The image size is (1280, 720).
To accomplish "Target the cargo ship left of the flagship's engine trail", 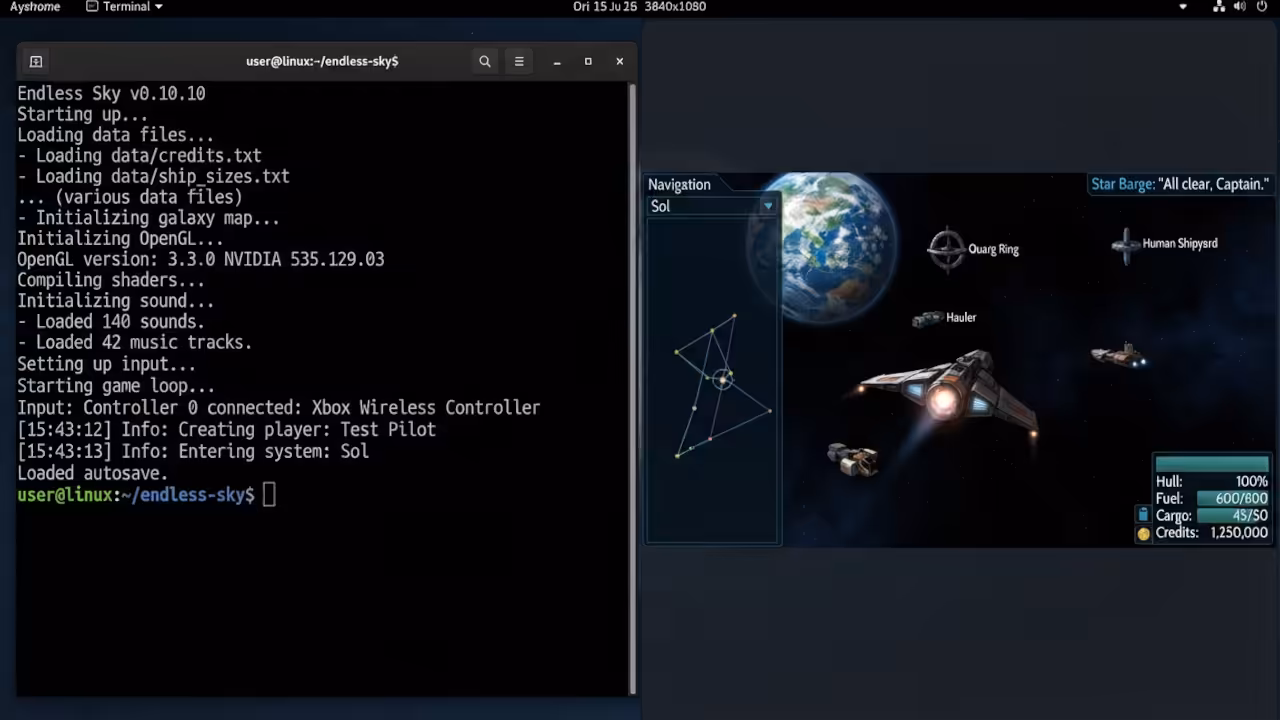I will 853,459.
